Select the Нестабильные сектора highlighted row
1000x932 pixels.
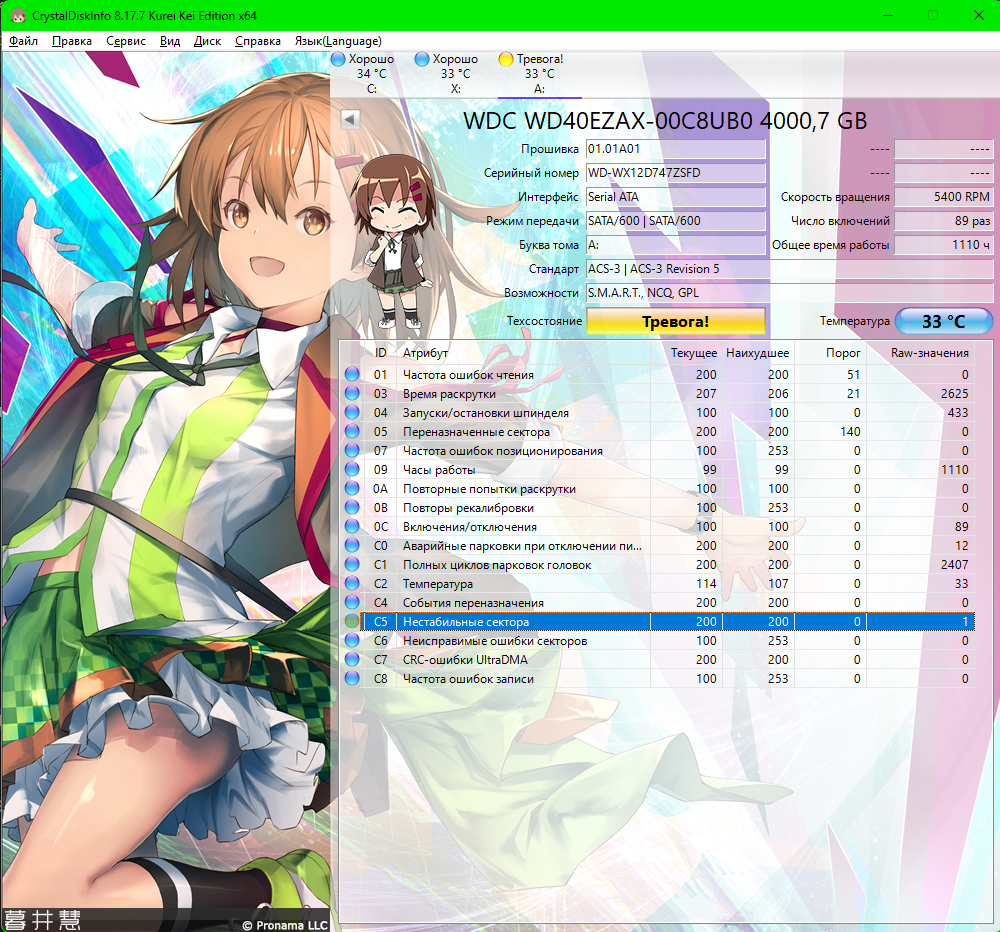point(658,621)
